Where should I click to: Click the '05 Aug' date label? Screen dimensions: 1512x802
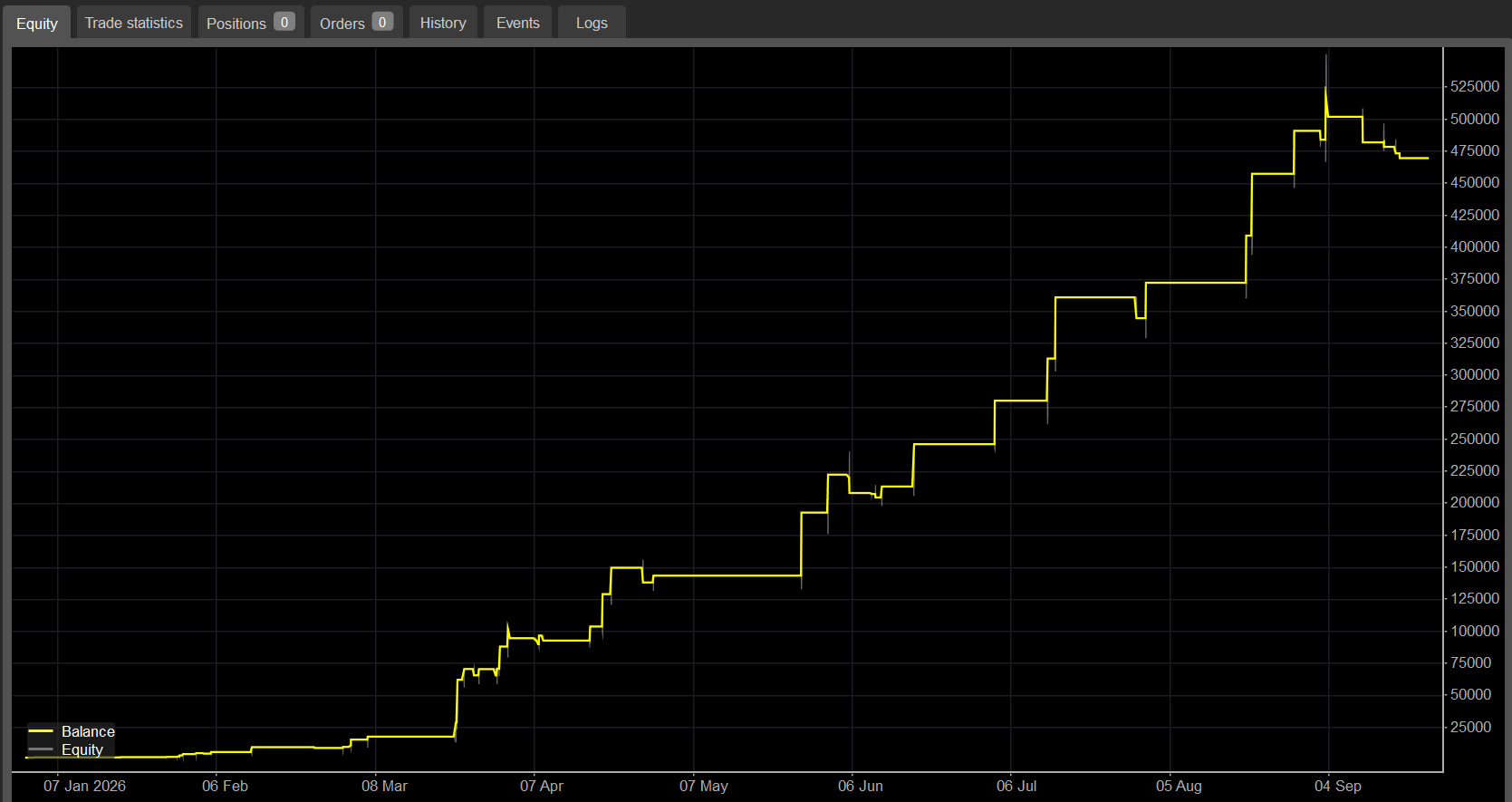[1179, 786]
